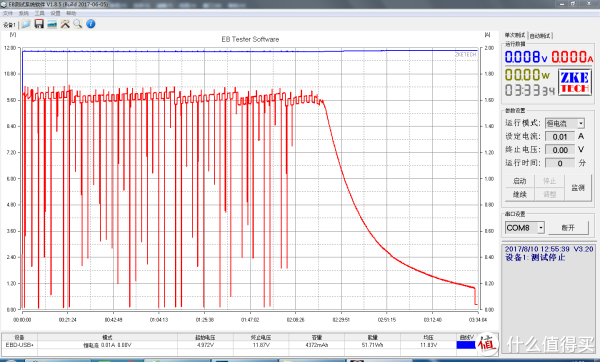The width and height of the screenshot is (600, 362).
Task: Click the 测试停止 status log message
Action: pyautogui.click(x=548, y=258)
